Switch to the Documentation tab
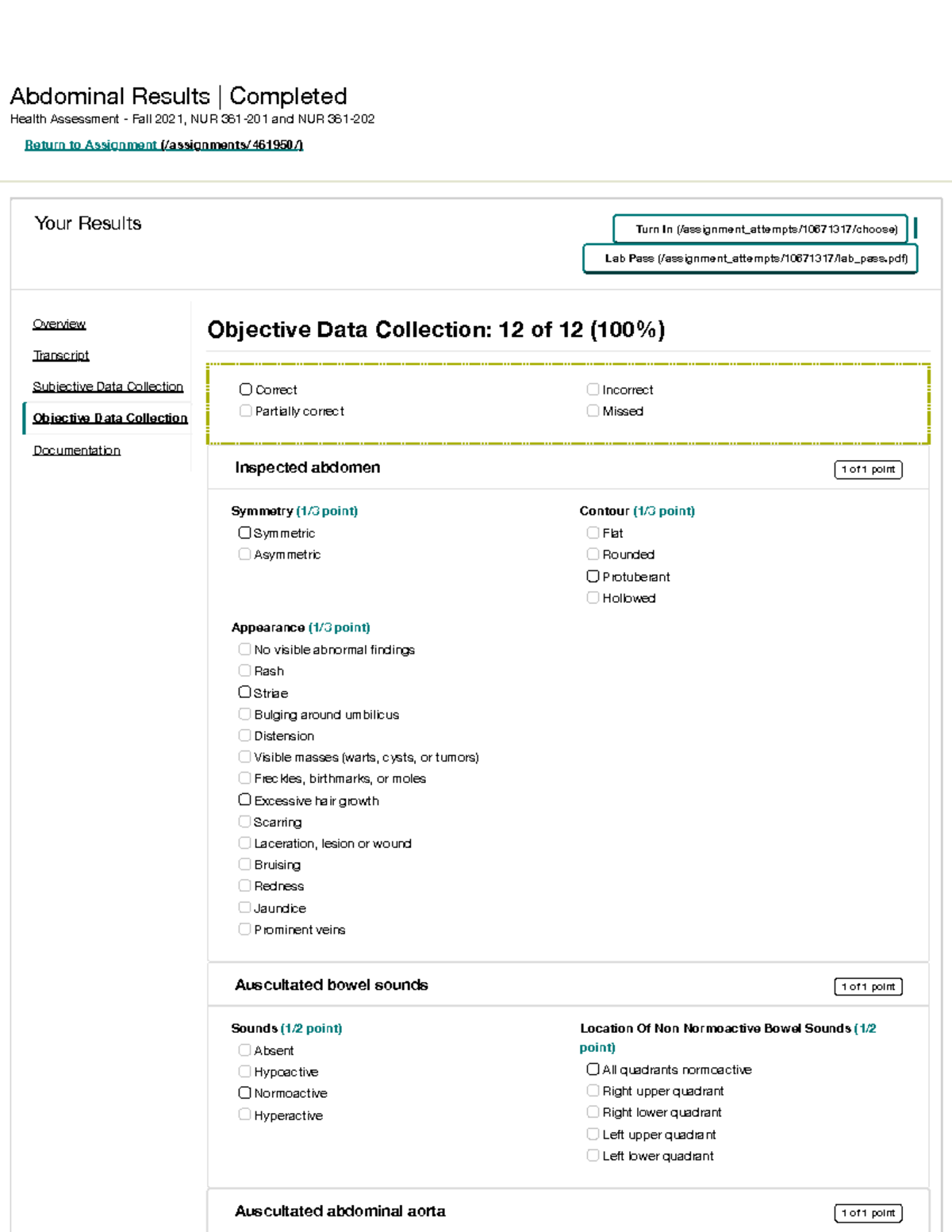The height and width of the screenshot is (1232, 952). [x=76, y=450]
